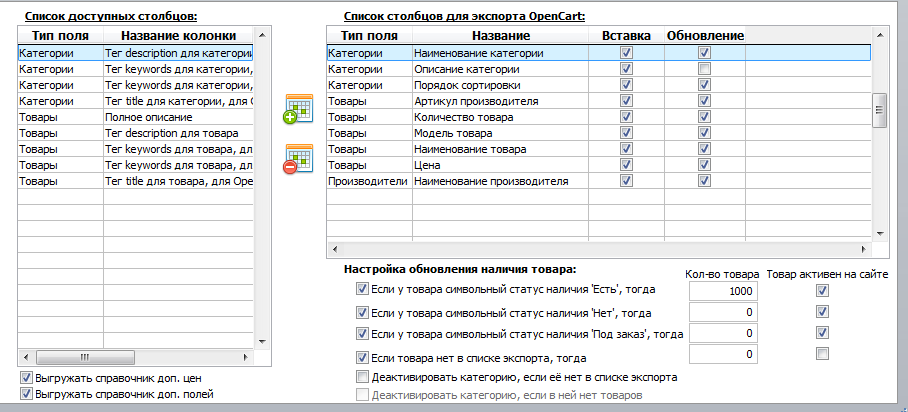This screenshot has height=412, width=908.
Task: Select 'Тег title для товара' row
Action: (x=136, y=181)
